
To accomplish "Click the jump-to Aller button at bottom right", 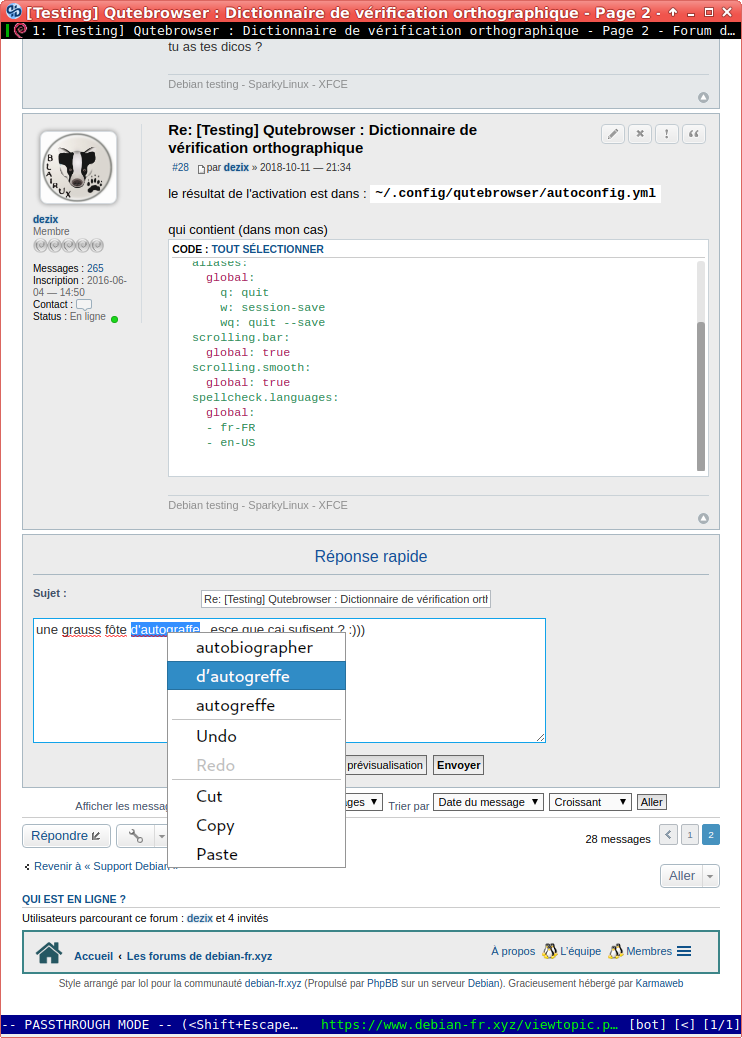I will tap(682, 876).
